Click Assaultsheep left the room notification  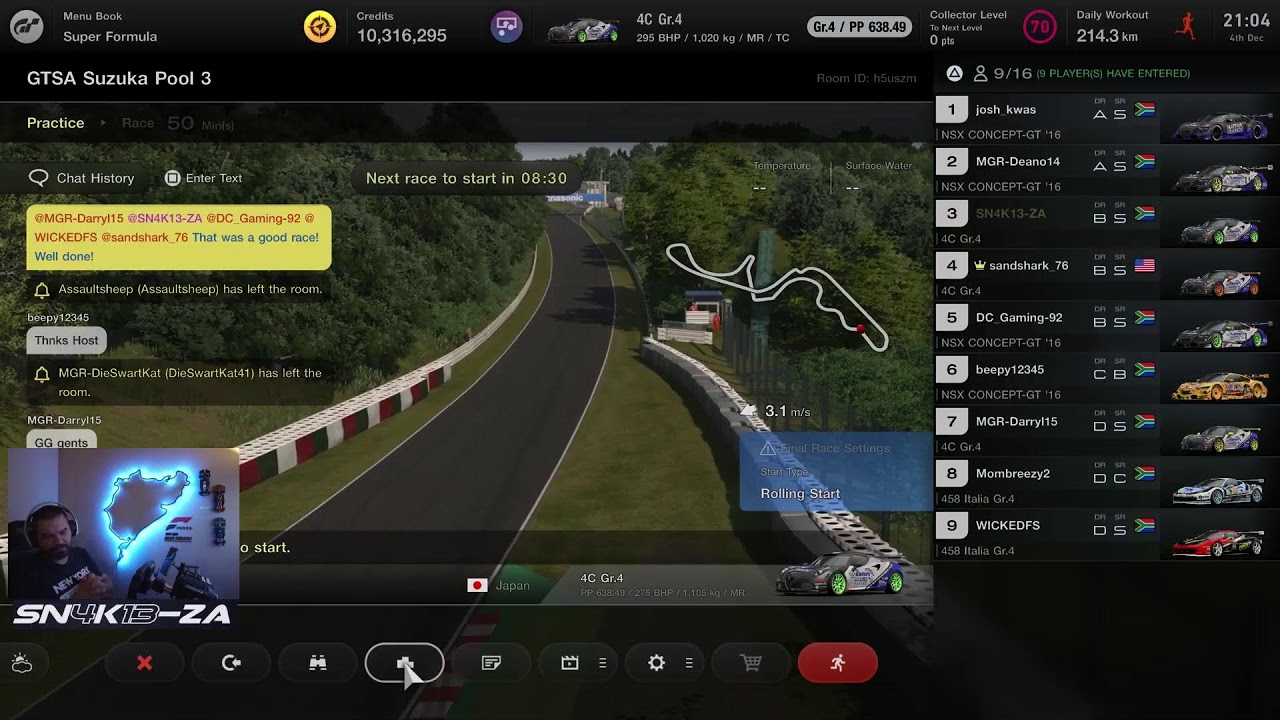click(x=180, y=289)
